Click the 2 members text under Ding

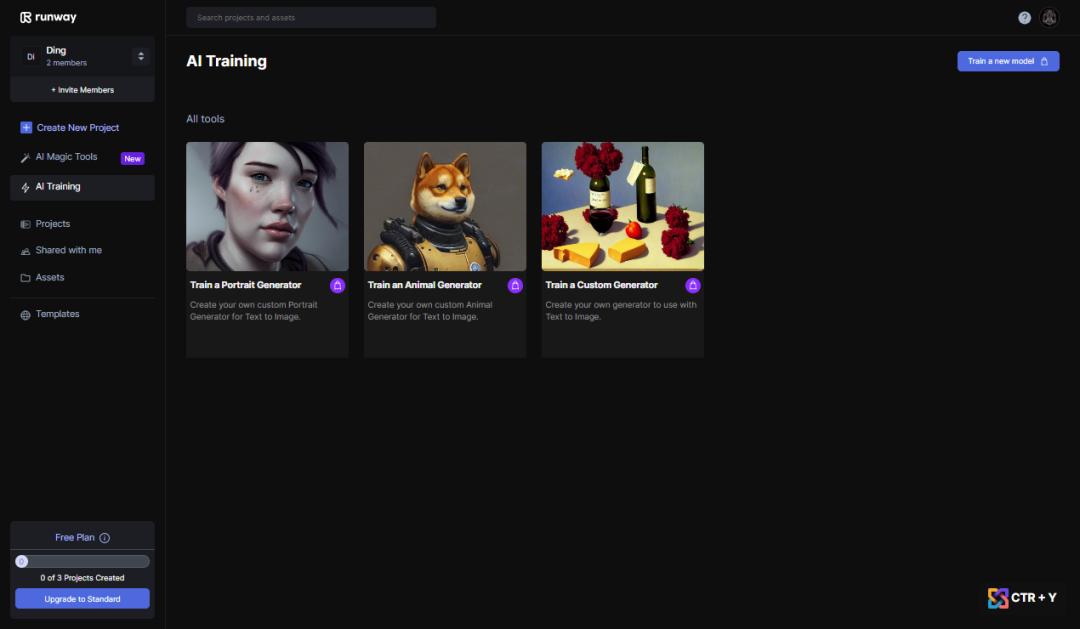pyautogui.click(x=66, y=63)
